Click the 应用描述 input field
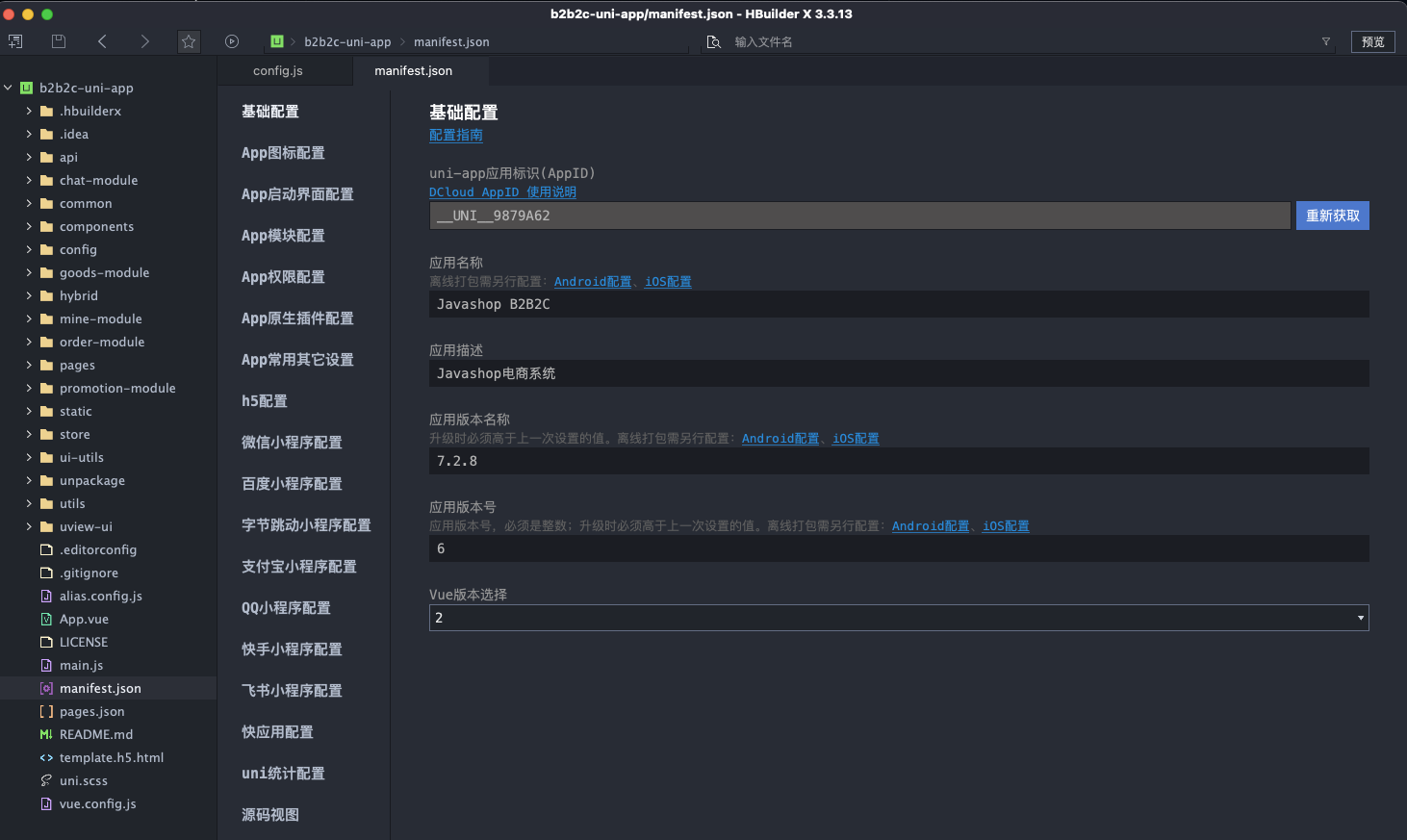1407x840 pixels. [899, 373]
